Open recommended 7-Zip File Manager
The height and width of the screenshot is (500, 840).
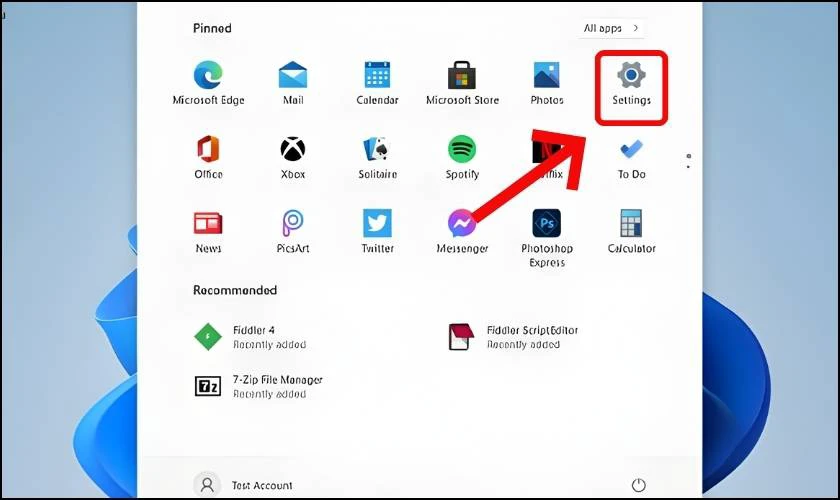pyautogui.click(x=258, y=386)
